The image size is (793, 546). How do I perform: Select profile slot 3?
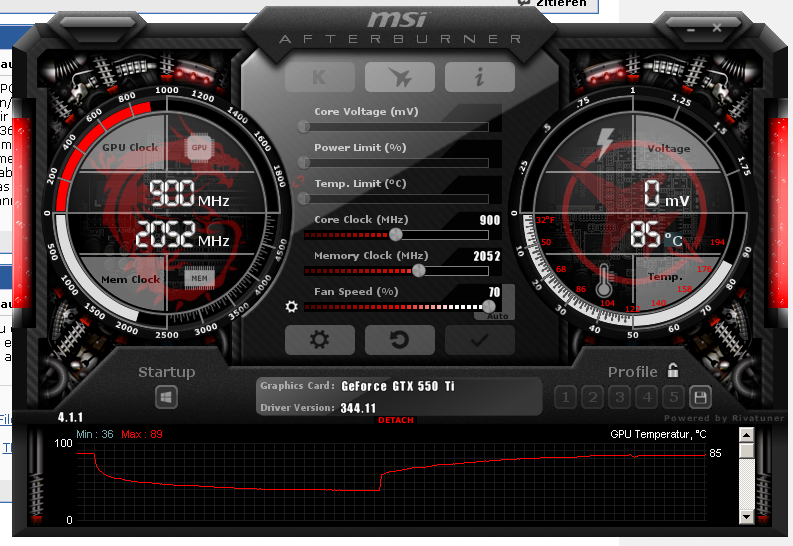point(620,397)
